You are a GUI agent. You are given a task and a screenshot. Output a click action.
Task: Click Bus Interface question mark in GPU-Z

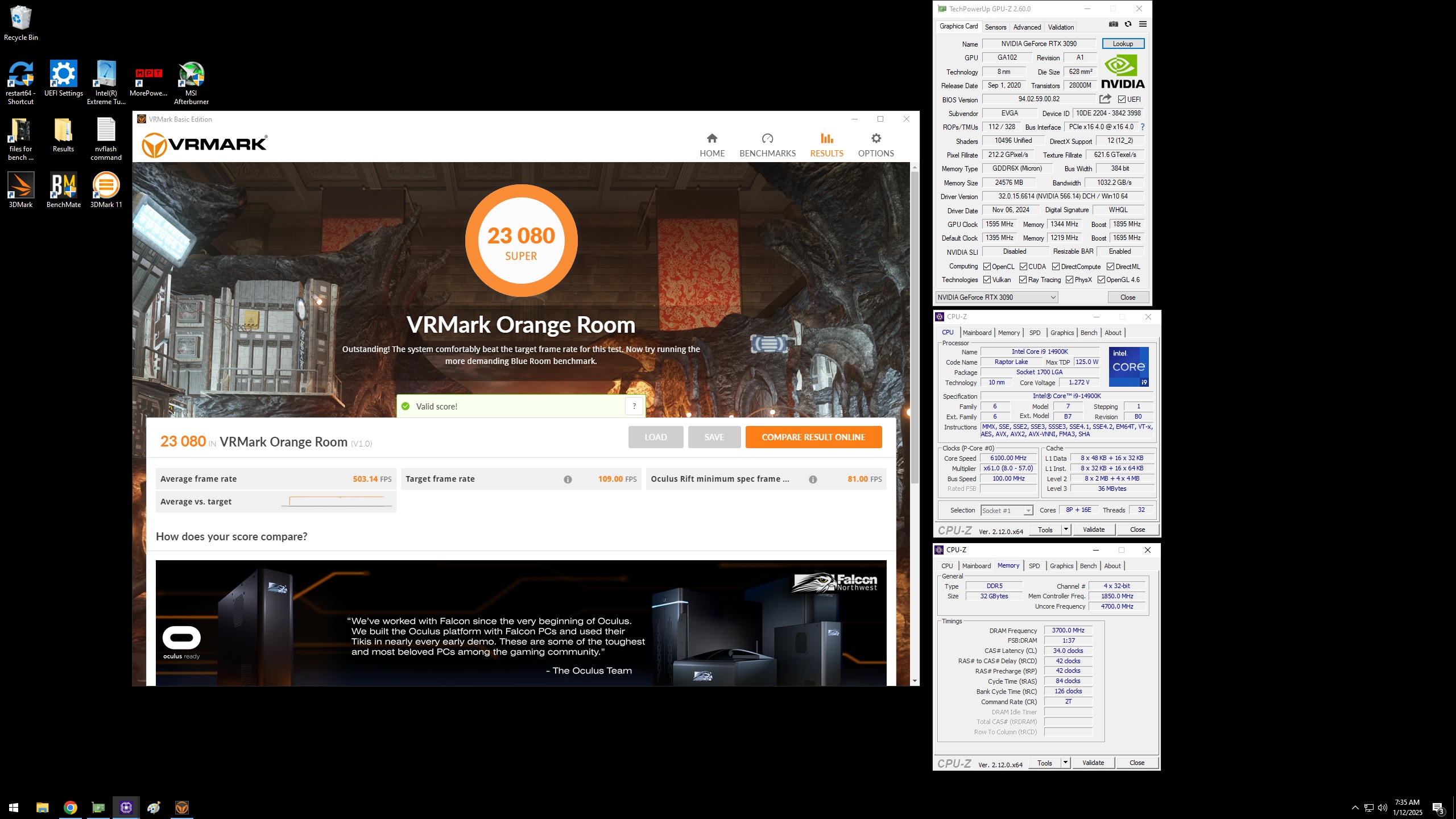1143,127
